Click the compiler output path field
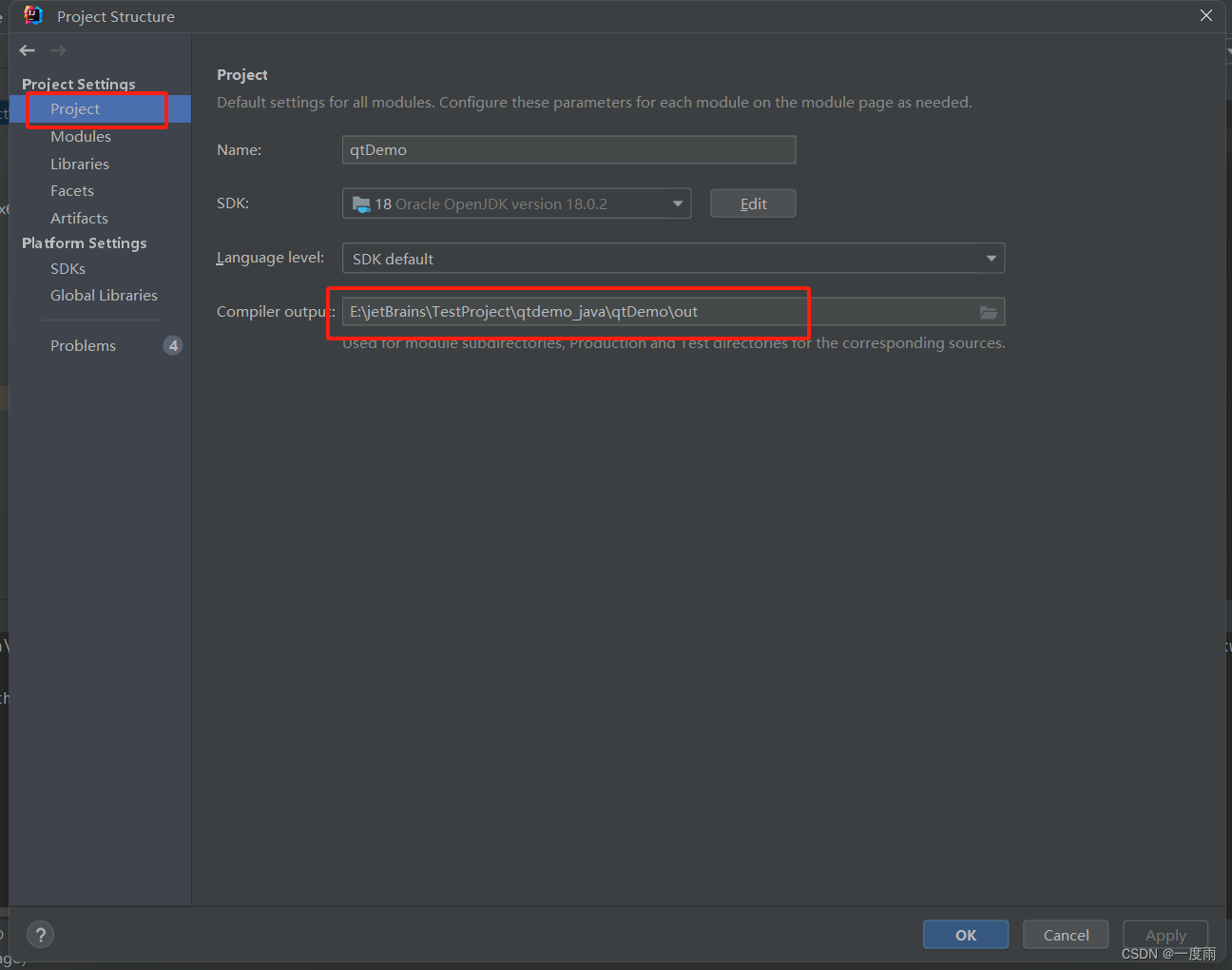Viewport: 1232px width, 970px height. click(x=570, y=311)
